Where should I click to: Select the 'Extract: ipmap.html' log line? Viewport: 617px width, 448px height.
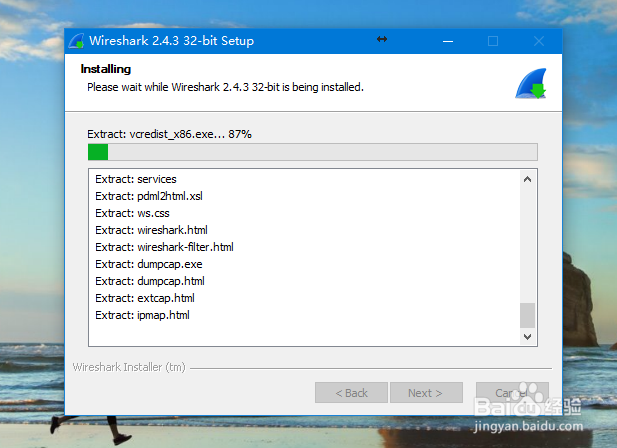(142, 315)
